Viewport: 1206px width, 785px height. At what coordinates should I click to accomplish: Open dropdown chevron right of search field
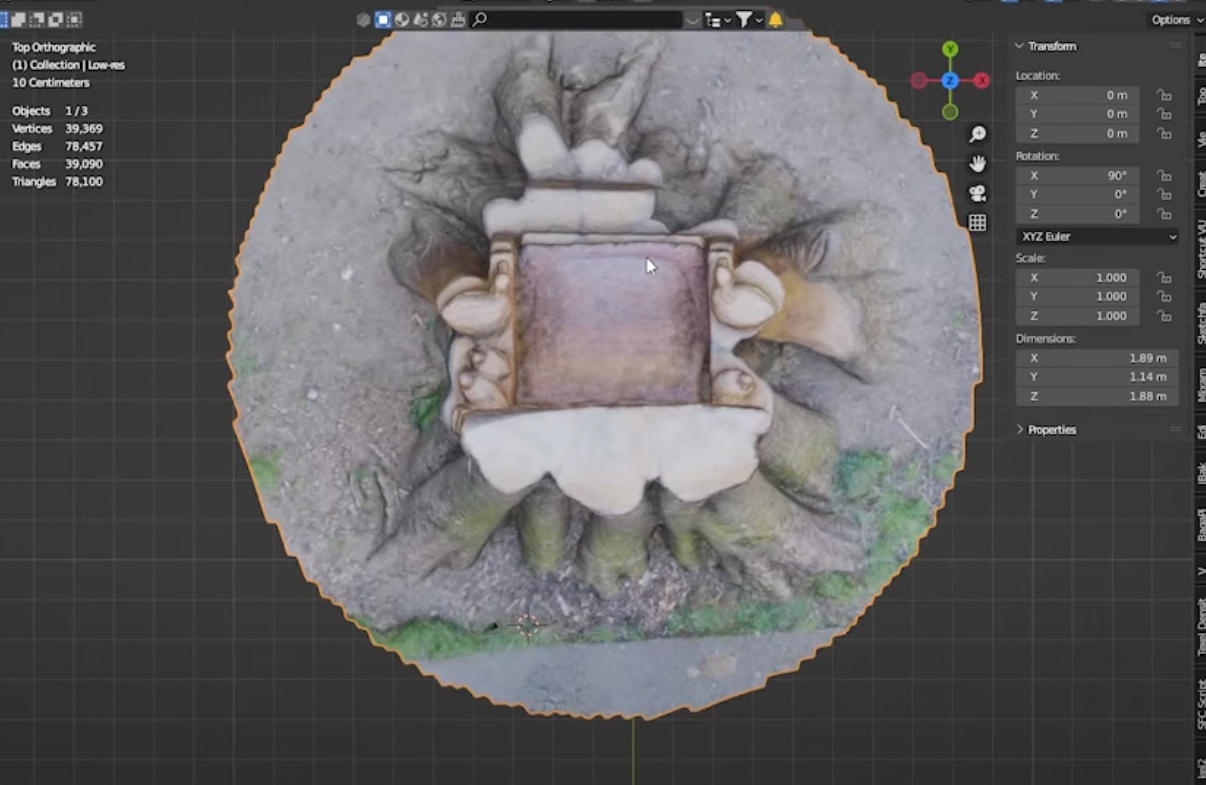click(x=693, y=19)
